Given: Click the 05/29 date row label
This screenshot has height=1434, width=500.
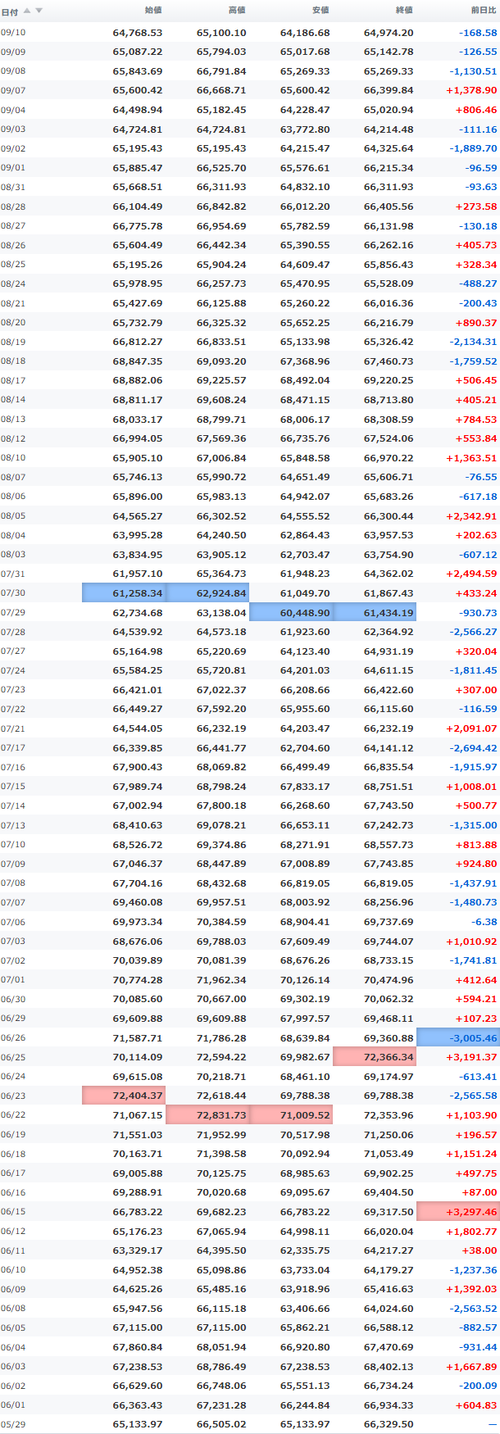Looking at the screenshot, I should coord(14,1423).
